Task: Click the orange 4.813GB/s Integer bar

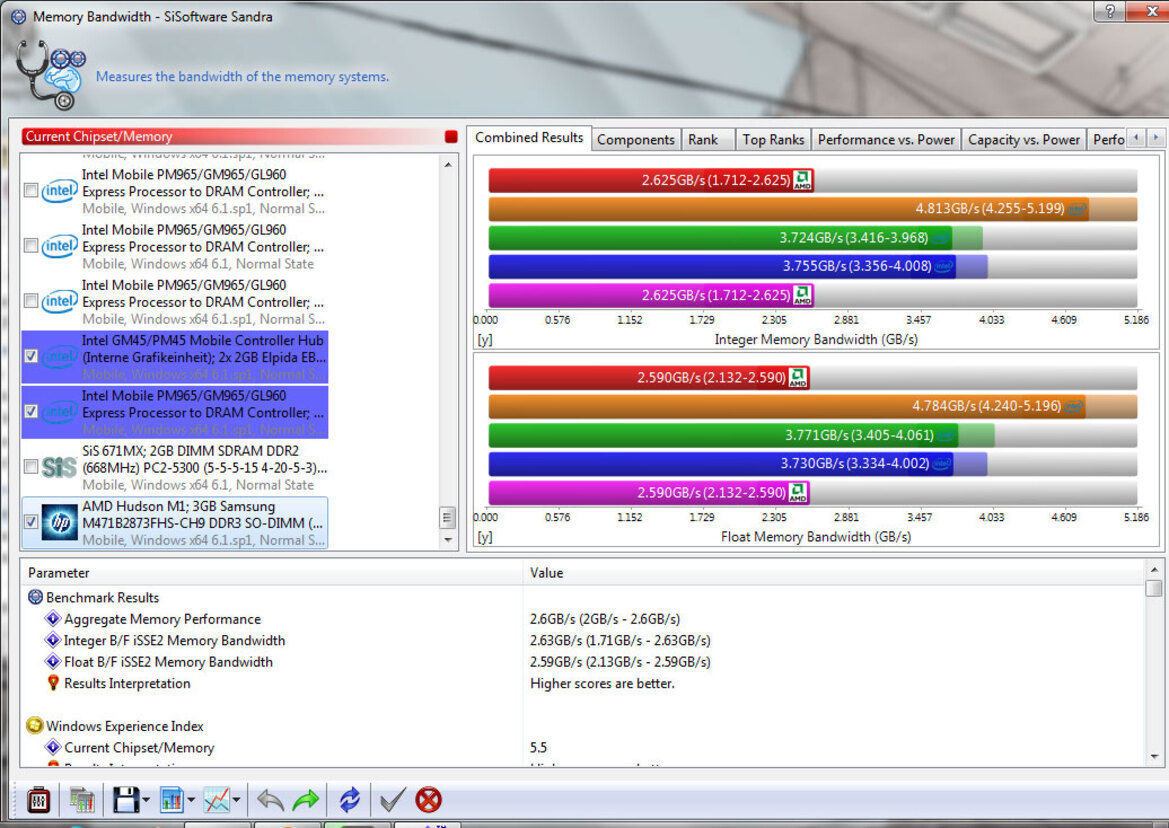Action: pos(789,209)
